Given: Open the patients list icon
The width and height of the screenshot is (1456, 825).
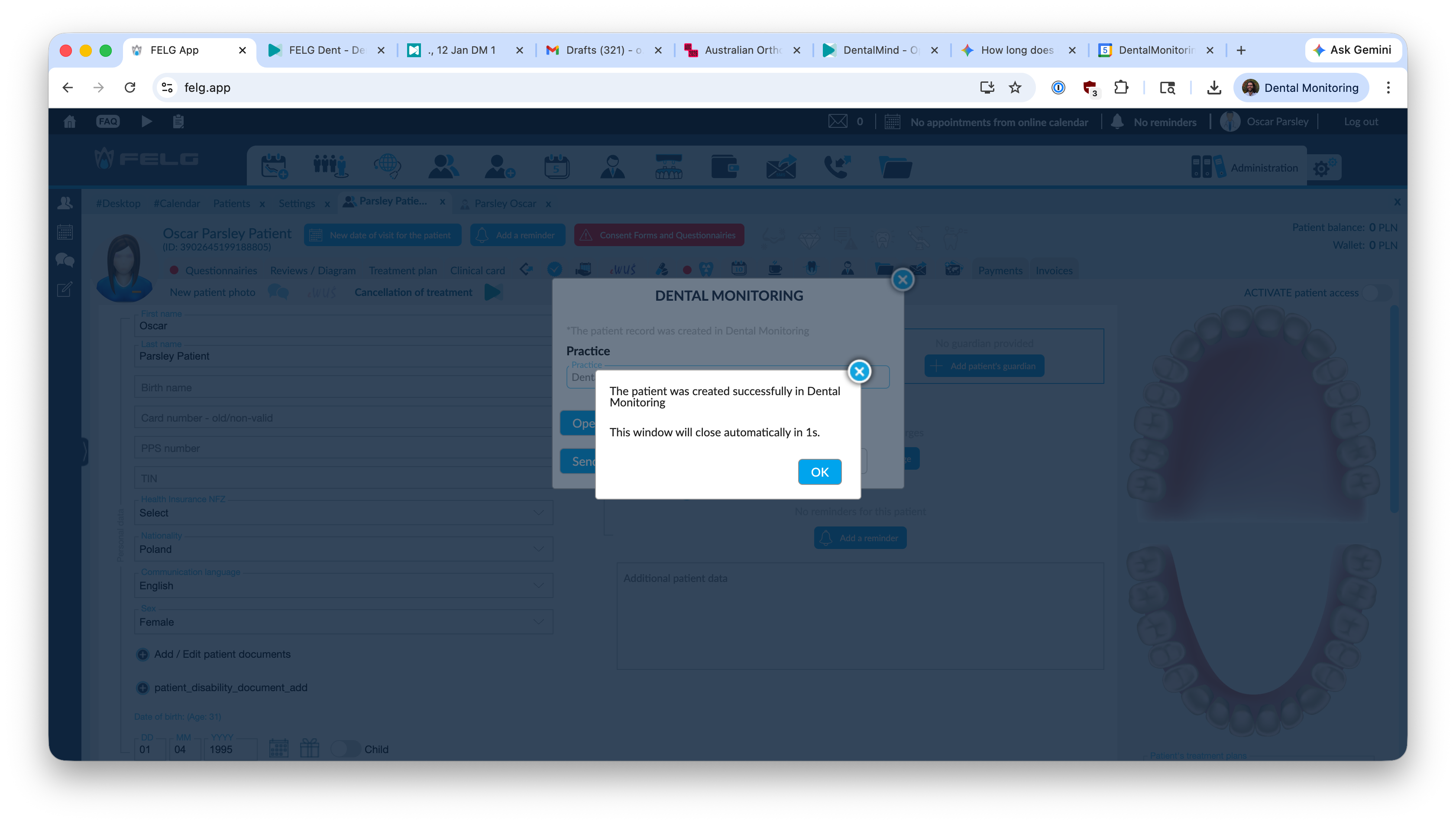Looking at the screenshot, I should point(443,166).
